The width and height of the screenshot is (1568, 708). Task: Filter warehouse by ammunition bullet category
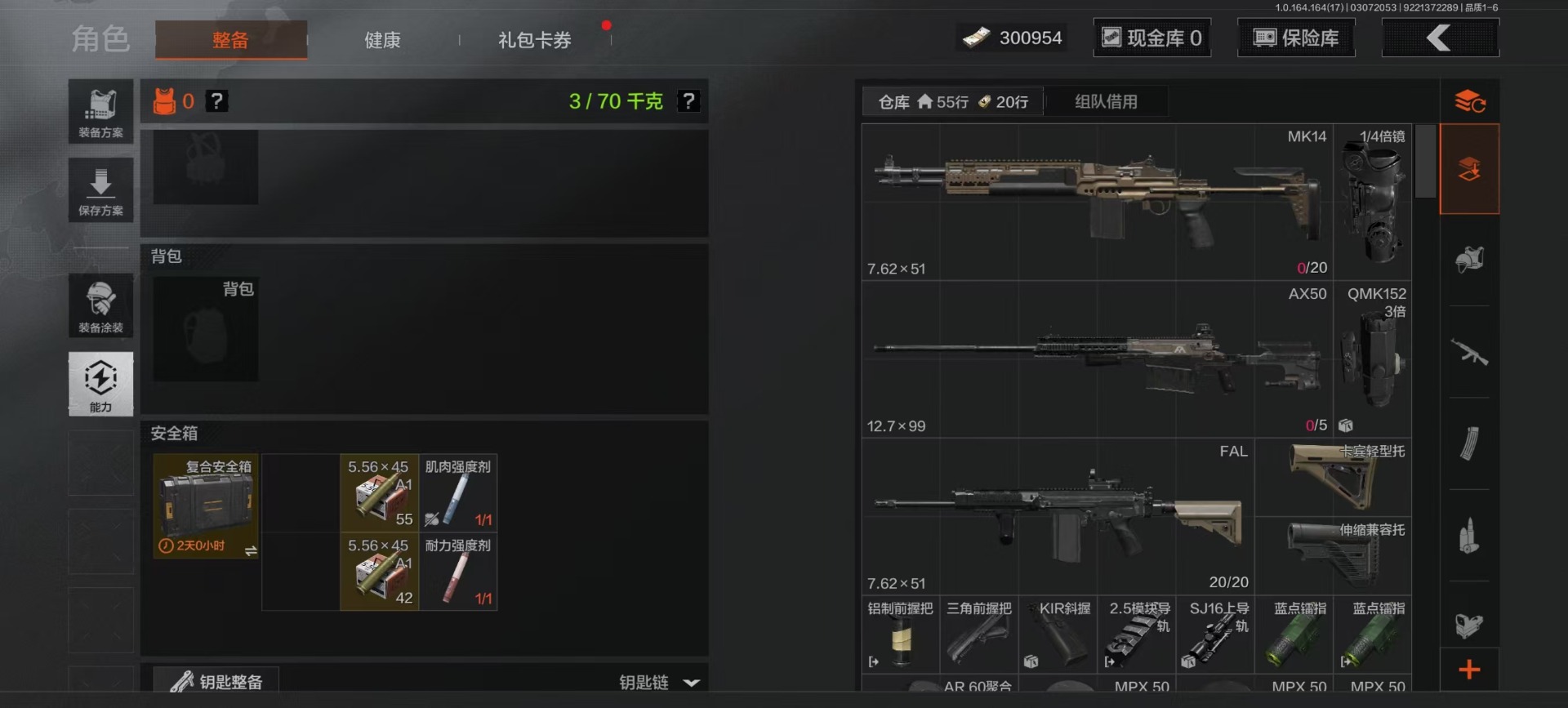(x=1469, y=536)
